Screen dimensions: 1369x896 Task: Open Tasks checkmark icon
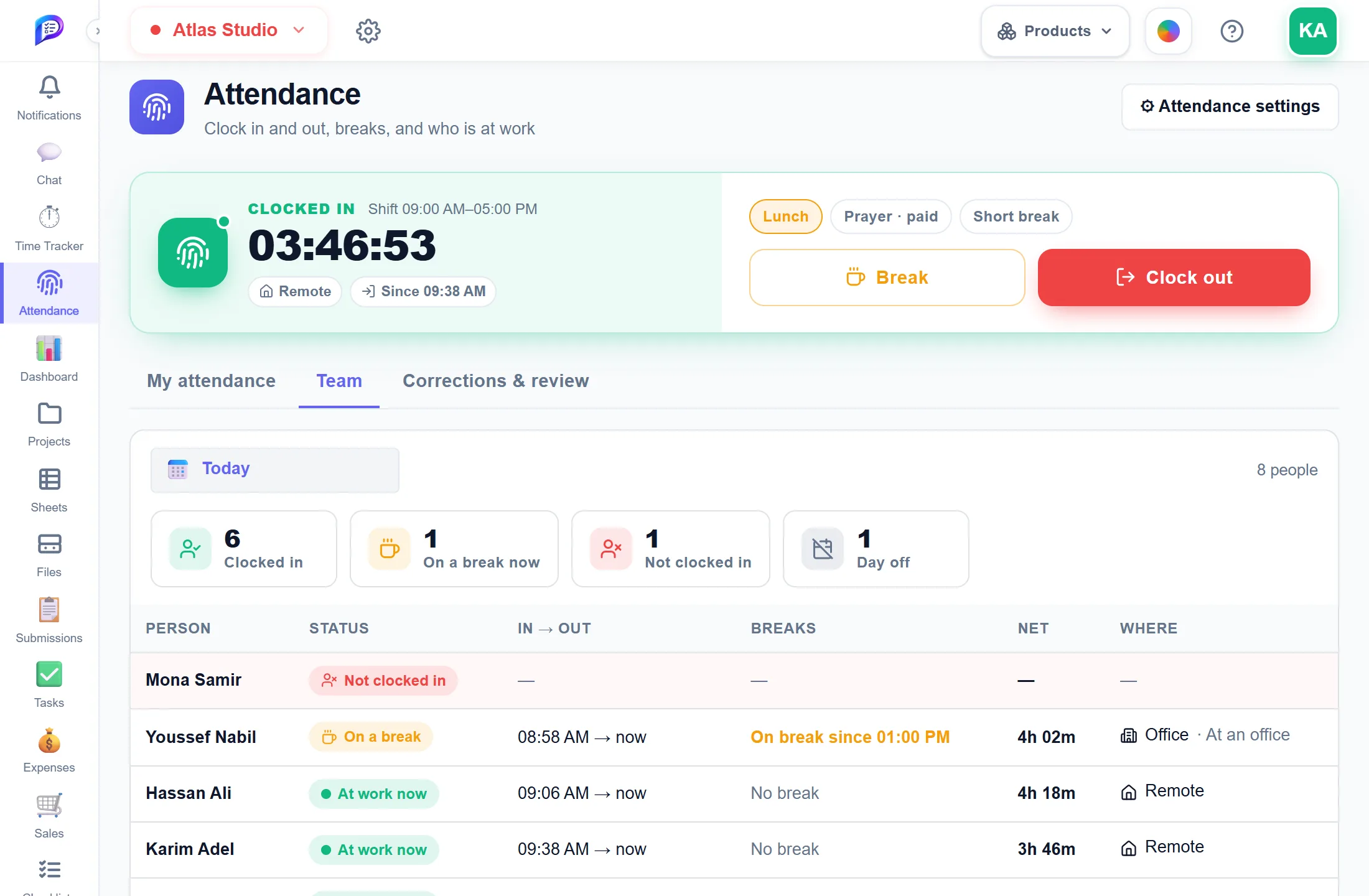49,674
